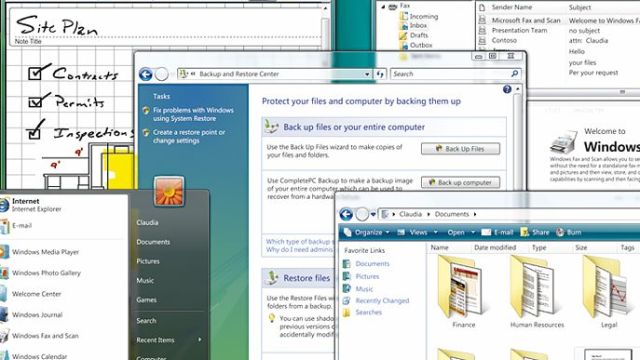Open Documents from Start menu right pane
The image size is (640, 360).
153,242
